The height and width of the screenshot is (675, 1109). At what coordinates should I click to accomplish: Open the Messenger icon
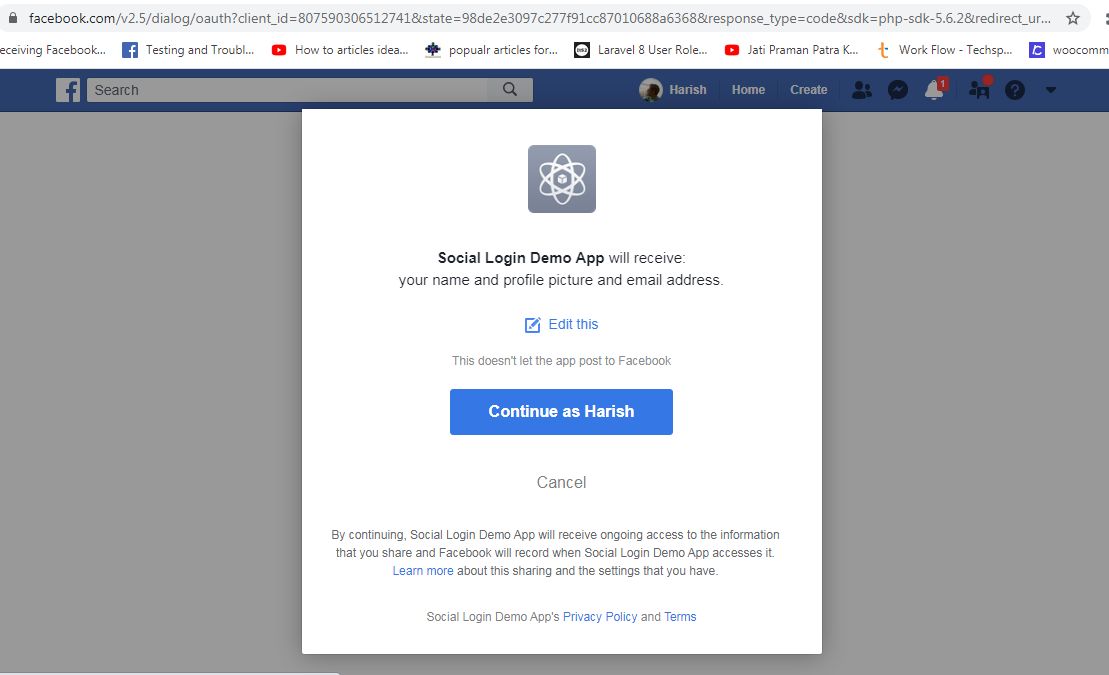(x=898, y=90)
